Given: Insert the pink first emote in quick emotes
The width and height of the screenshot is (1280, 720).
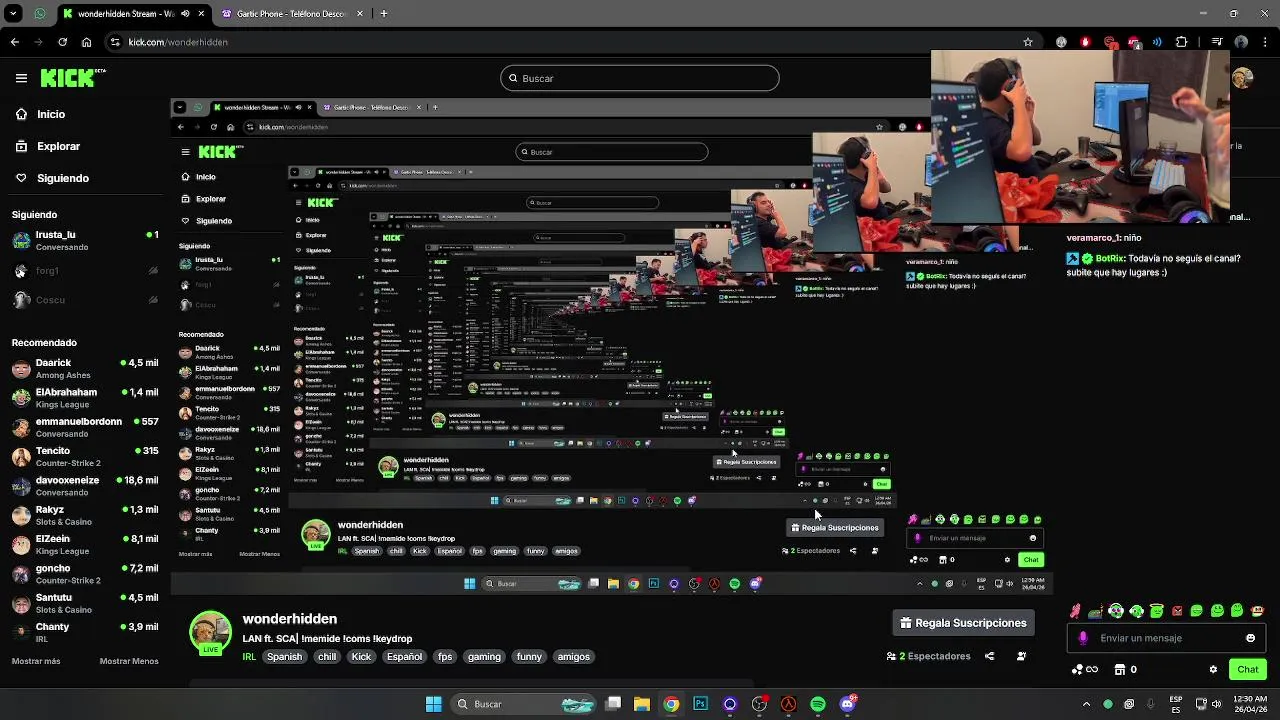Looking at the screenshot, I should click(1075, 611).
